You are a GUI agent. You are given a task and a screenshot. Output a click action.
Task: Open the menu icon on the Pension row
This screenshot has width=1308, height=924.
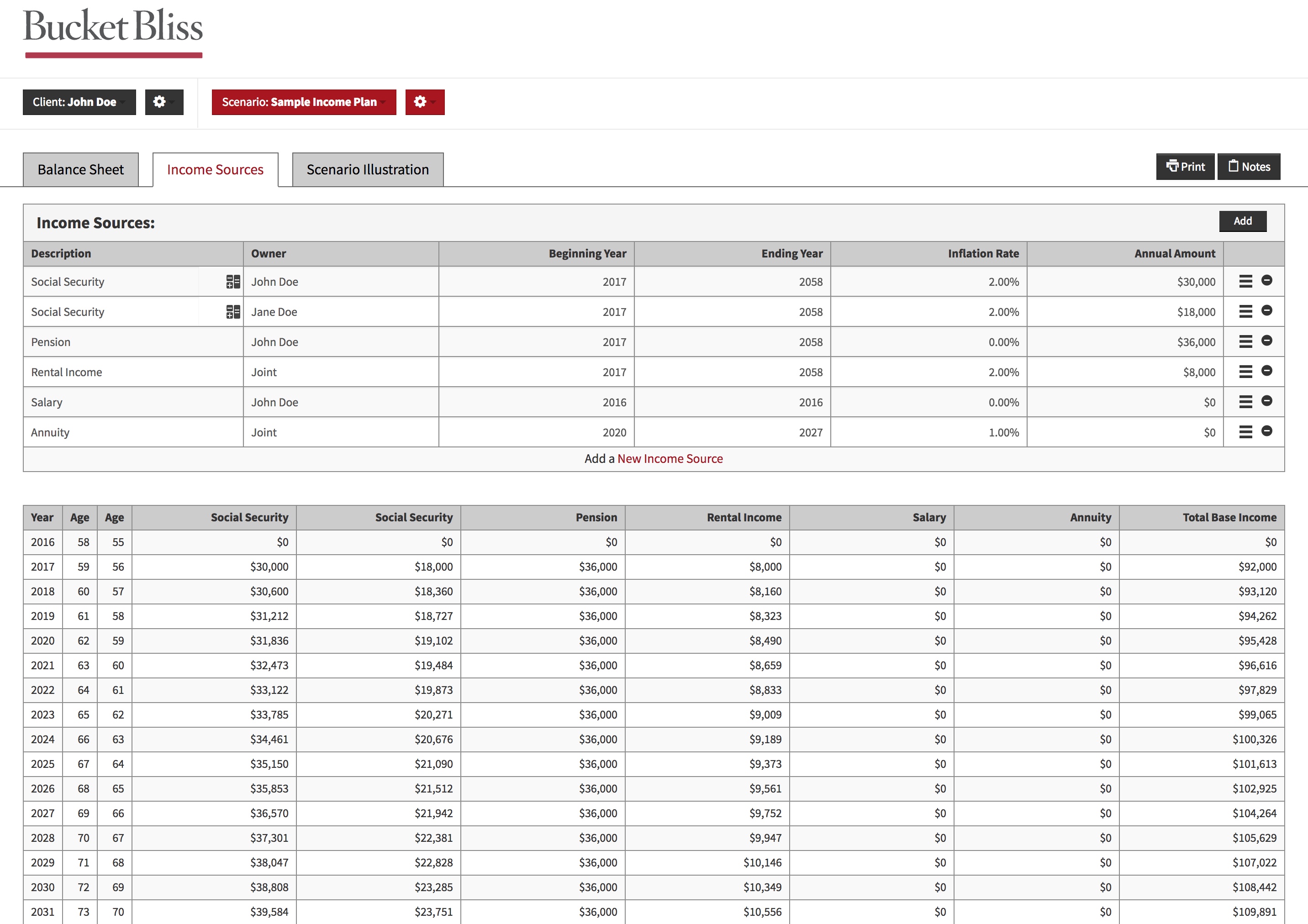pyautogui.click(x=1245, y=341)
